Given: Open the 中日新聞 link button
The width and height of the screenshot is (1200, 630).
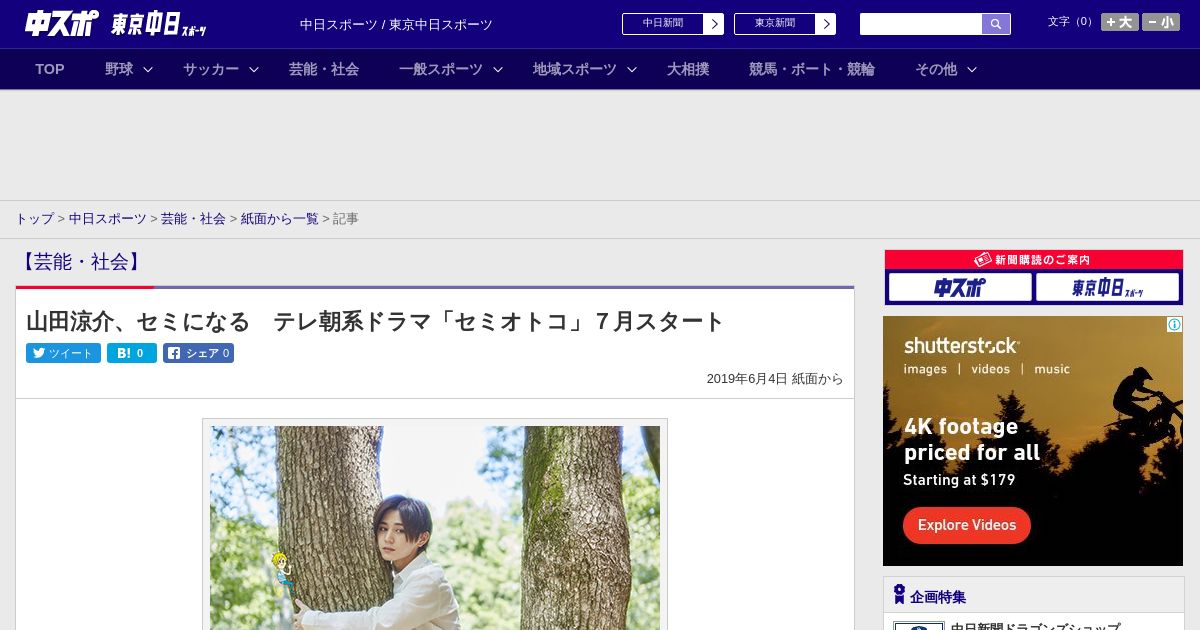Looking at the screenshot, I should (x=672, y=24).
